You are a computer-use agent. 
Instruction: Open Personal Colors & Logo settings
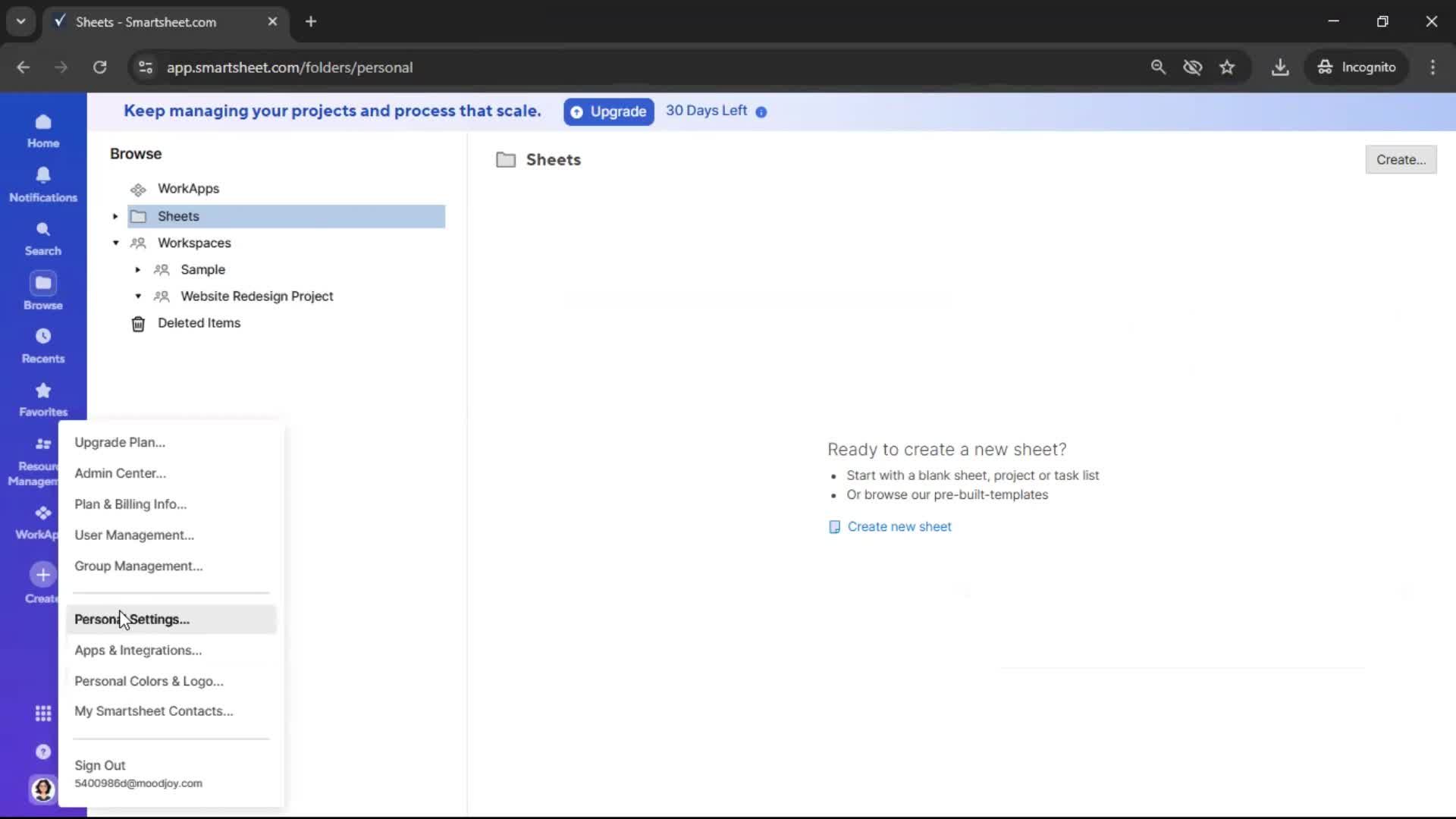149,681
